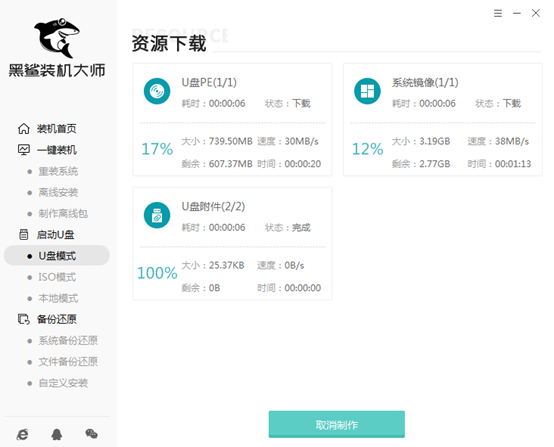
Task: Open the 备份还原 section
Action: point(57,319)
